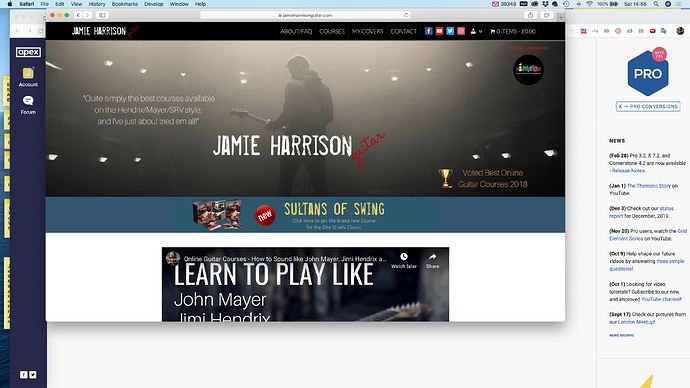Click the Time Machine icon in menu bar

[x=566, y=4]
